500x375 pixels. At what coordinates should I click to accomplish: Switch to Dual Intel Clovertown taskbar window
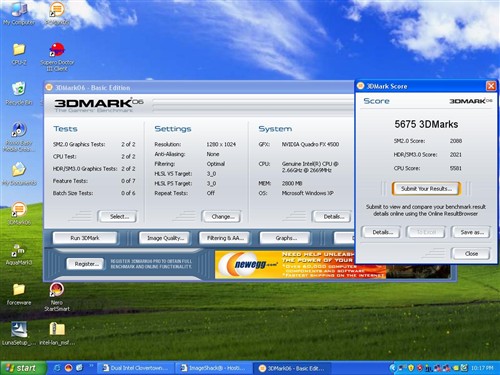tap(136, 368)
